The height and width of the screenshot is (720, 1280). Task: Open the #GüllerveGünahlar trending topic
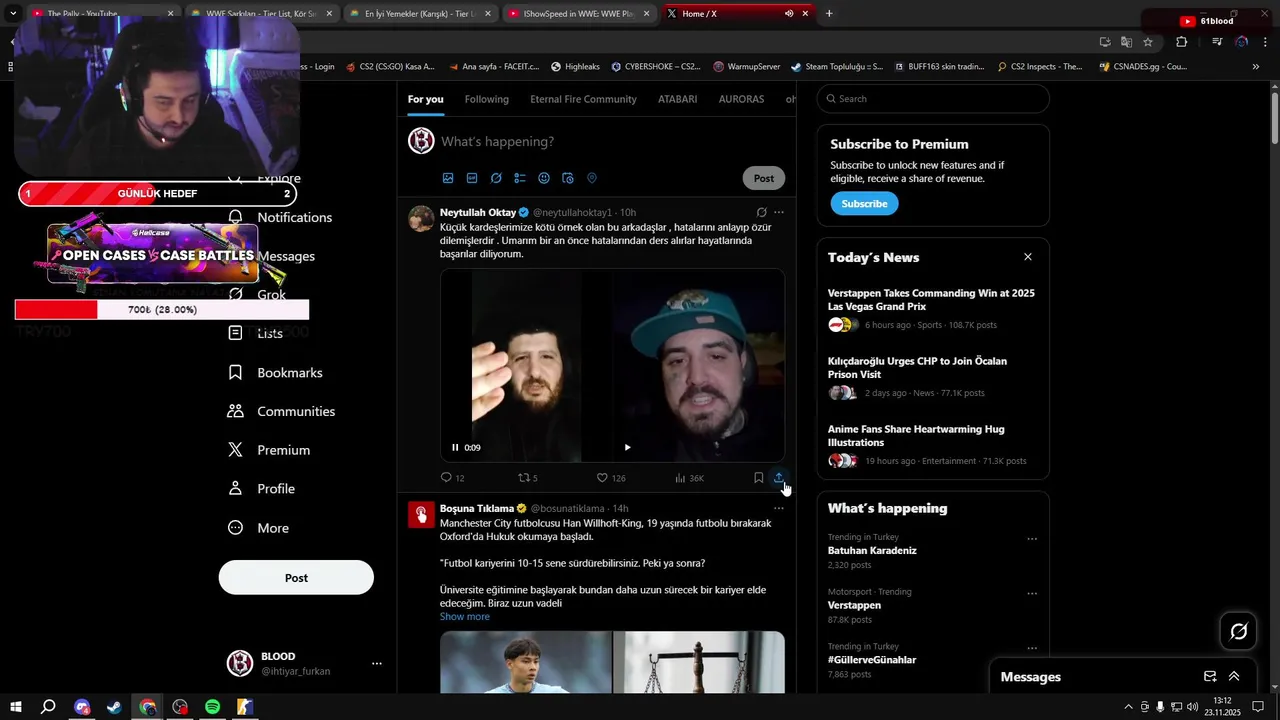pyautogui.click(x=872, y=660)
